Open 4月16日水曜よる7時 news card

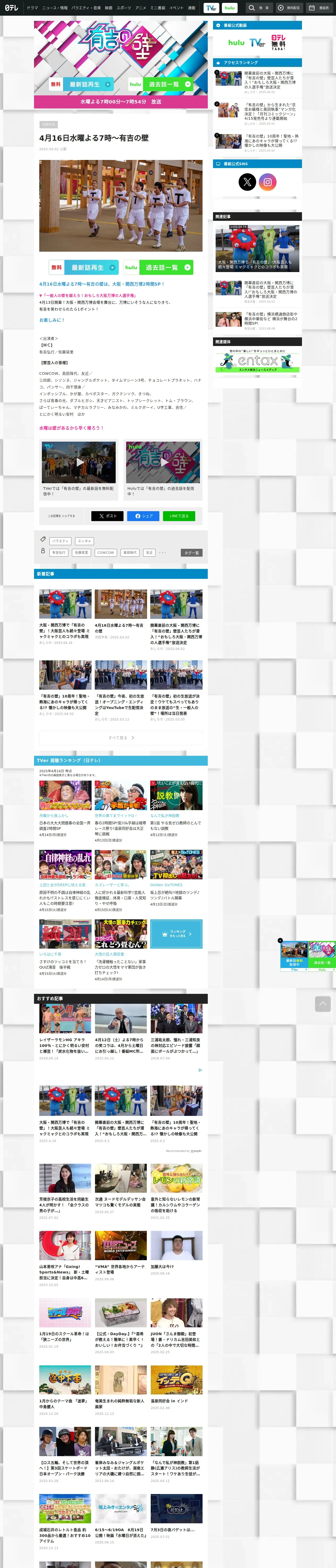pos(121,614)
